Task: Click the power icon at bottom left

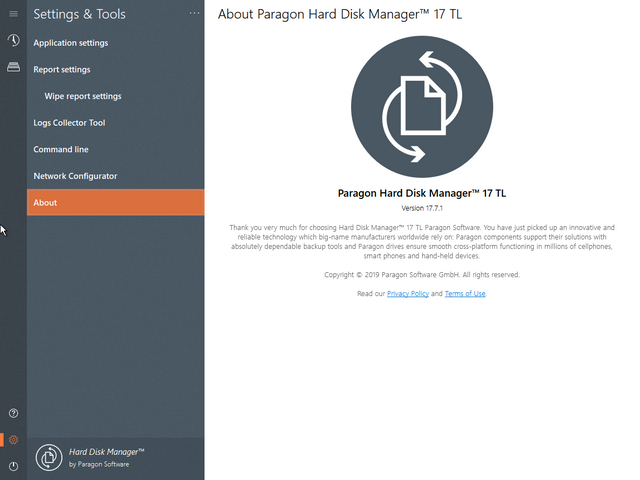Action: (x=13, y=466)
